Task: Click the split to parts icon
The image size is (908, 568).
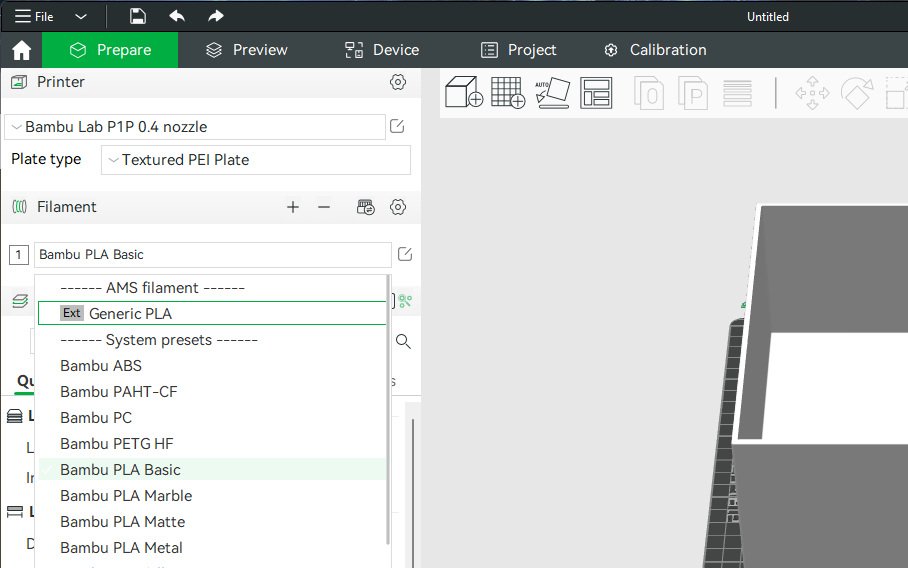Action: [693, 93]
